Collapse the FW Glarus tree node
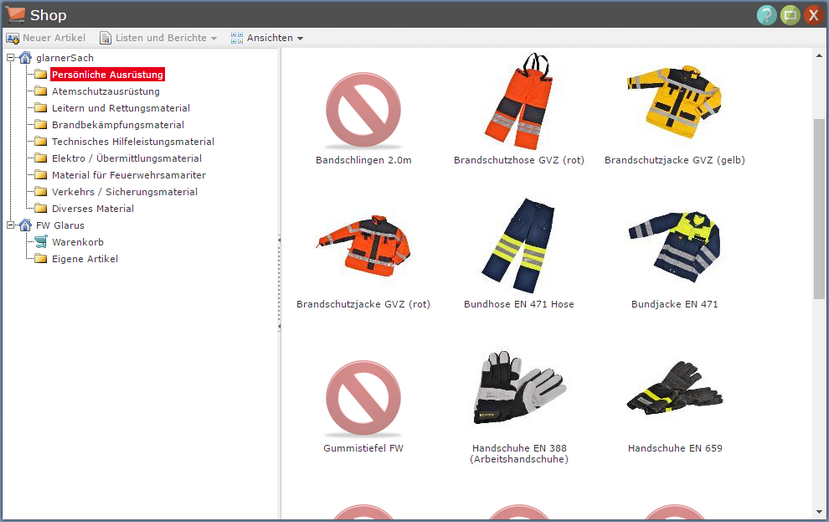This screenshot has width=829, height=522. pyautogui.click(x=11, y=225)
